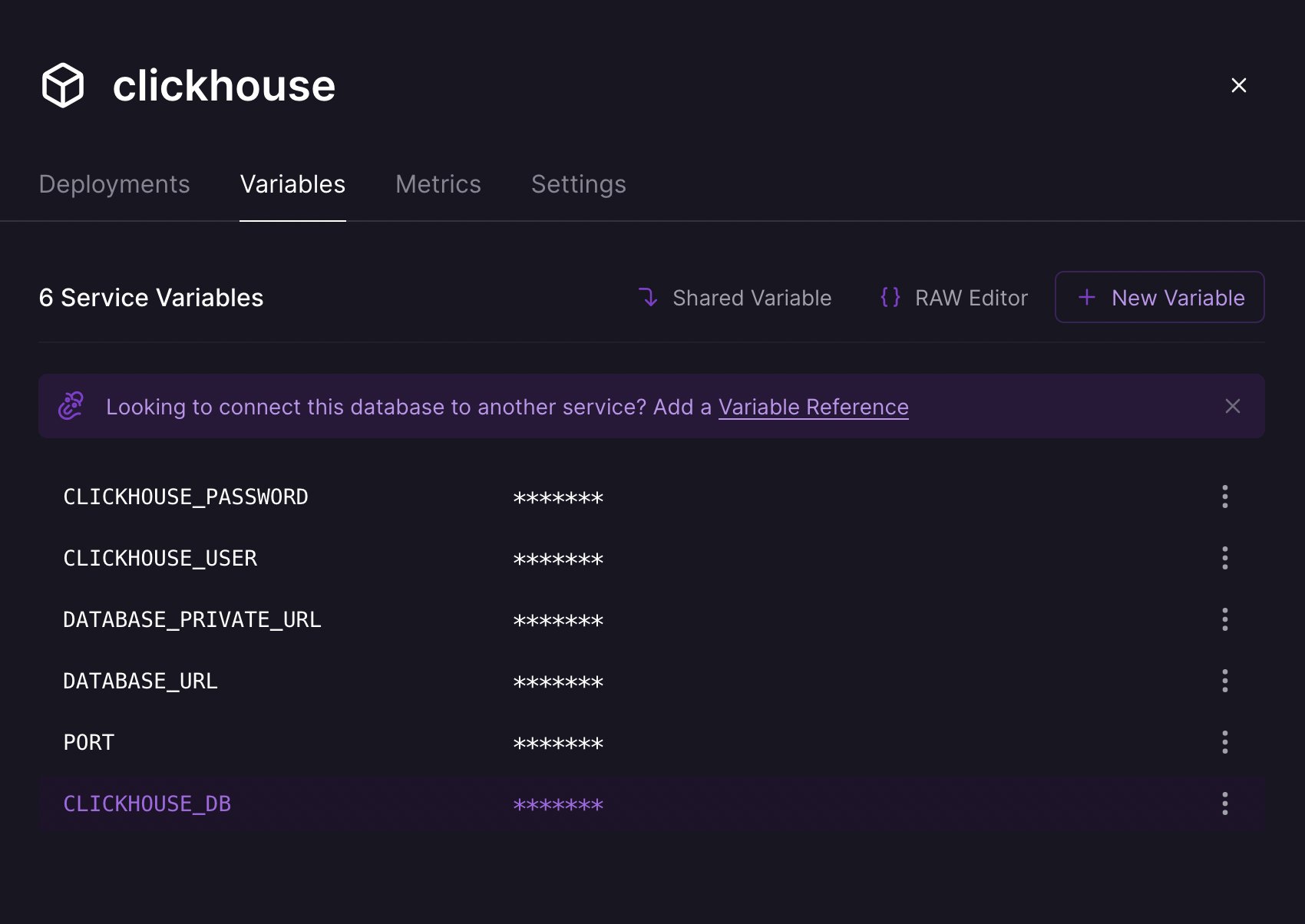
Task: Click the New Variable button
Action: tap(1159, 297)
